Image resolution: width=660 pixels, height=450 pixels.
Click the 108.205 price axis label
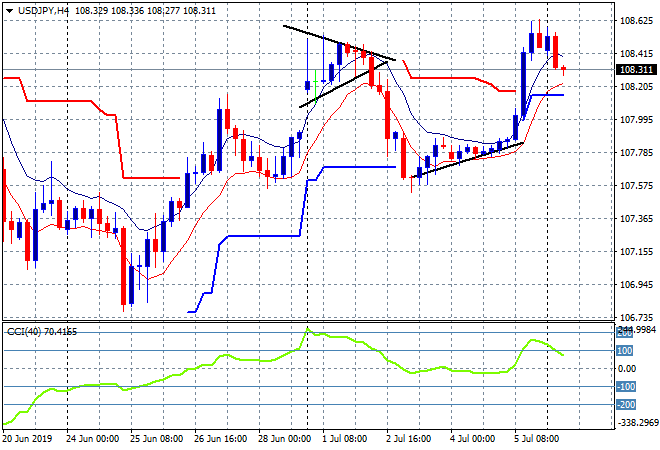[x=636, y=87]
